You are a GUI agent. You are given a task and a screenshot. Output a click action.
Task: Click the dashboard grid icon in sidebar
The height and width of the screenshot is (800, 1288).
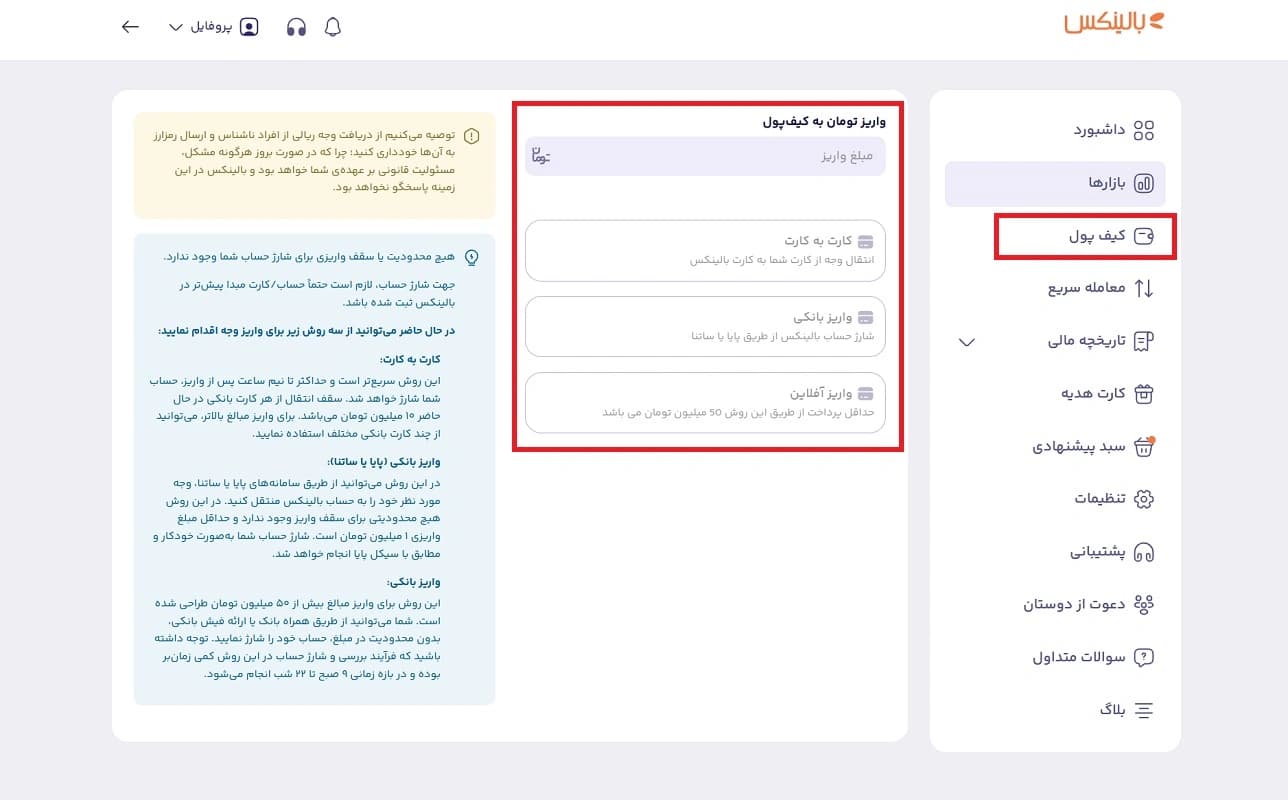(1144, 131)
